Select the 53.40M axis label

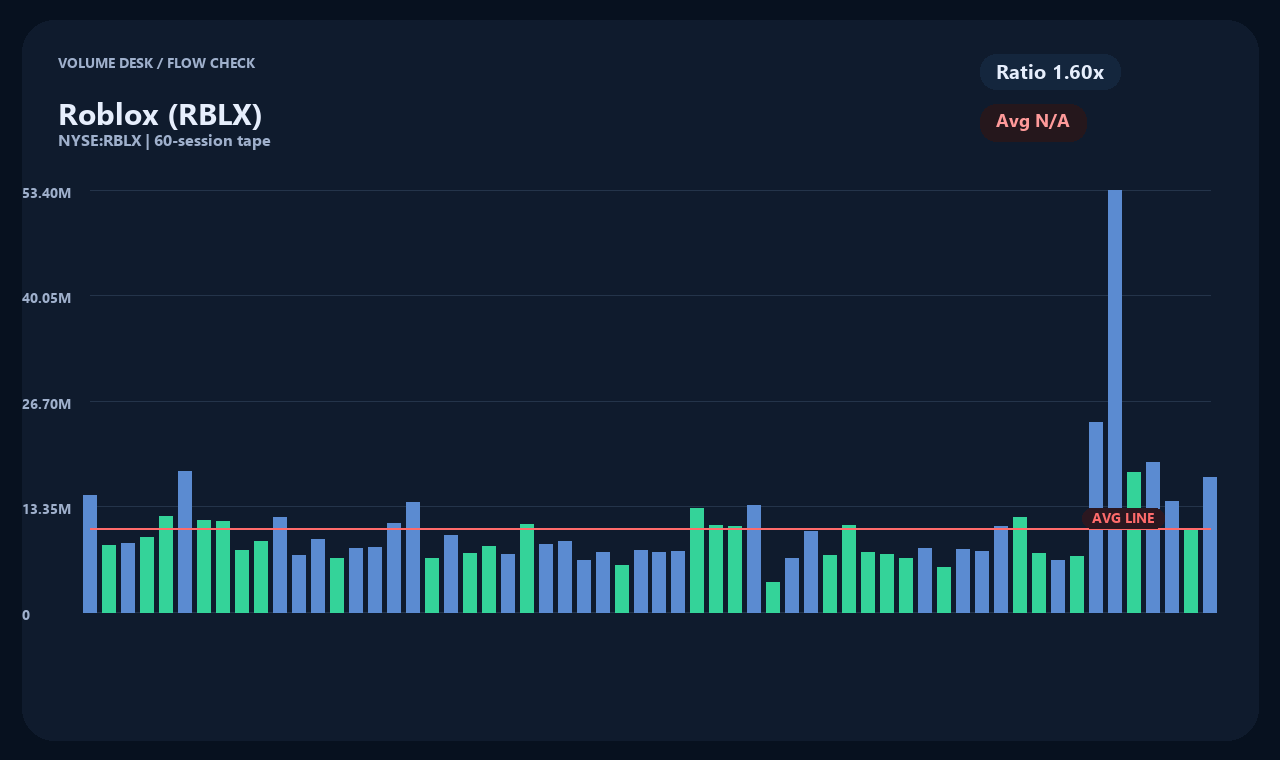click(47, 192)
